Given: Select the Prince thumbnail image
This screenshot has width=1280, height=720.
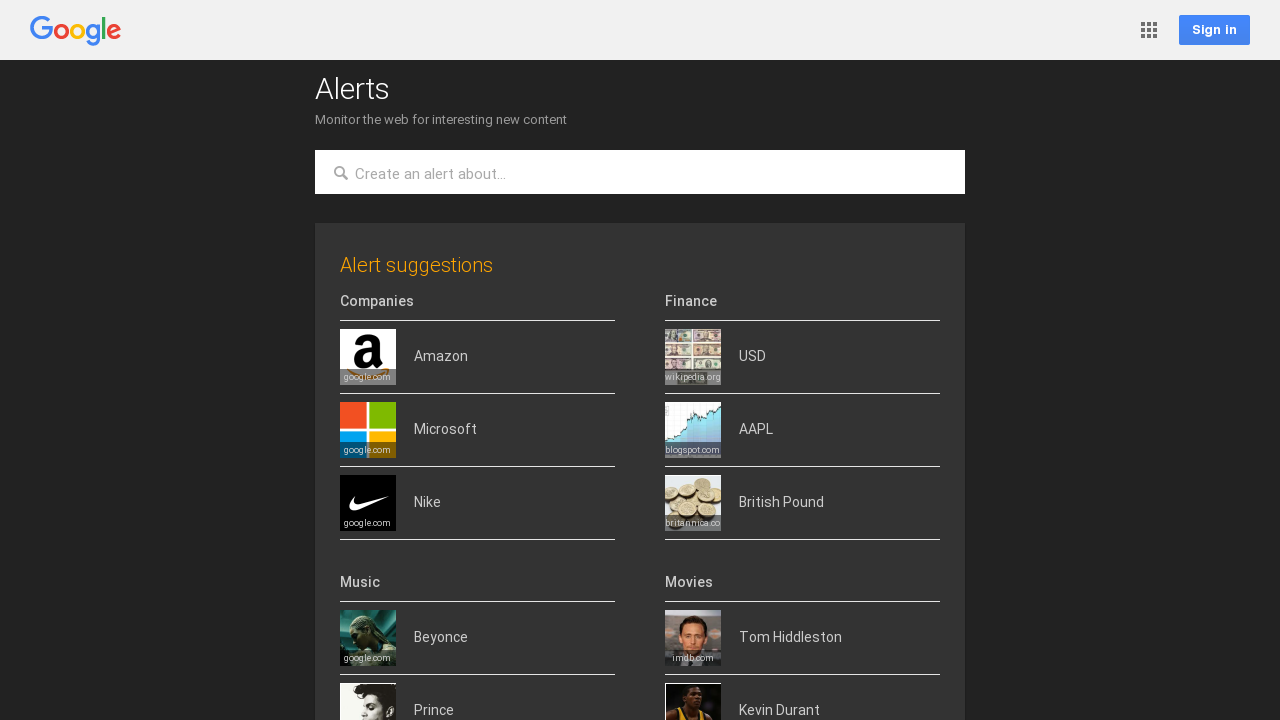Looking at the screenshot, I should point(368,702).
